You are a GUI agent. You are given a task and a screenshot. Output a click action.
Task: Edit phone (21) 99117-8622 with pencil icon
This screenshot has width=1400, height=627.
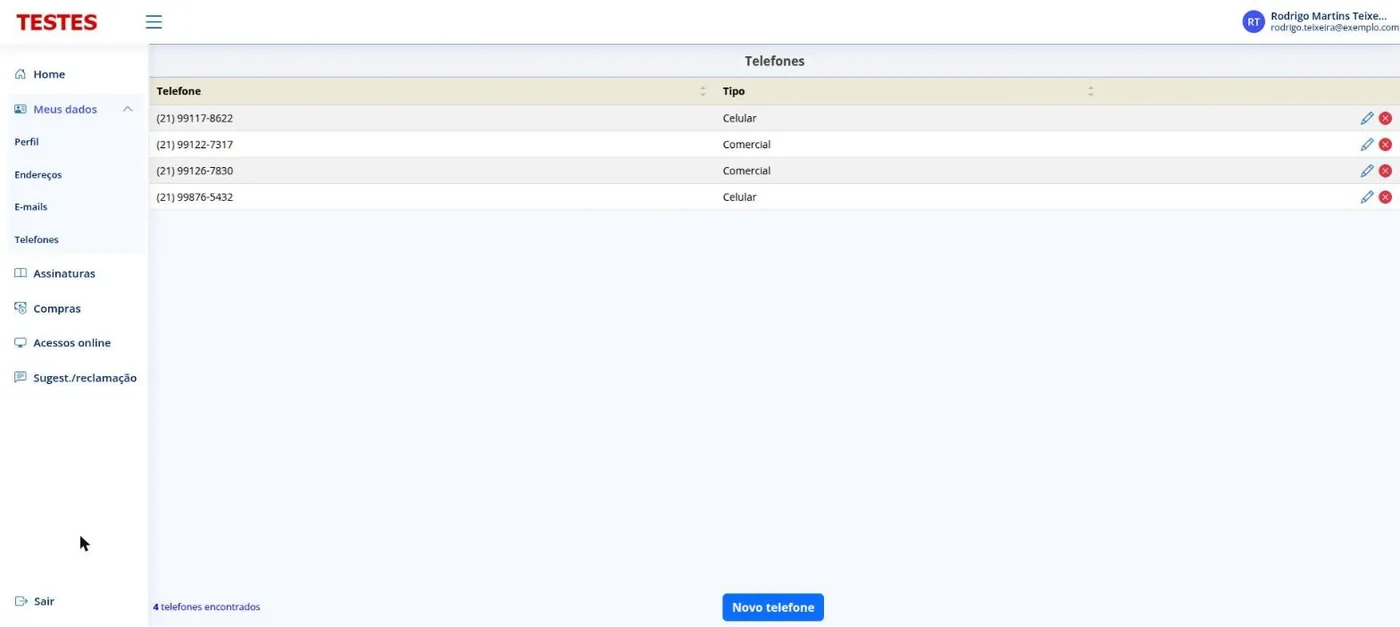1367,118
